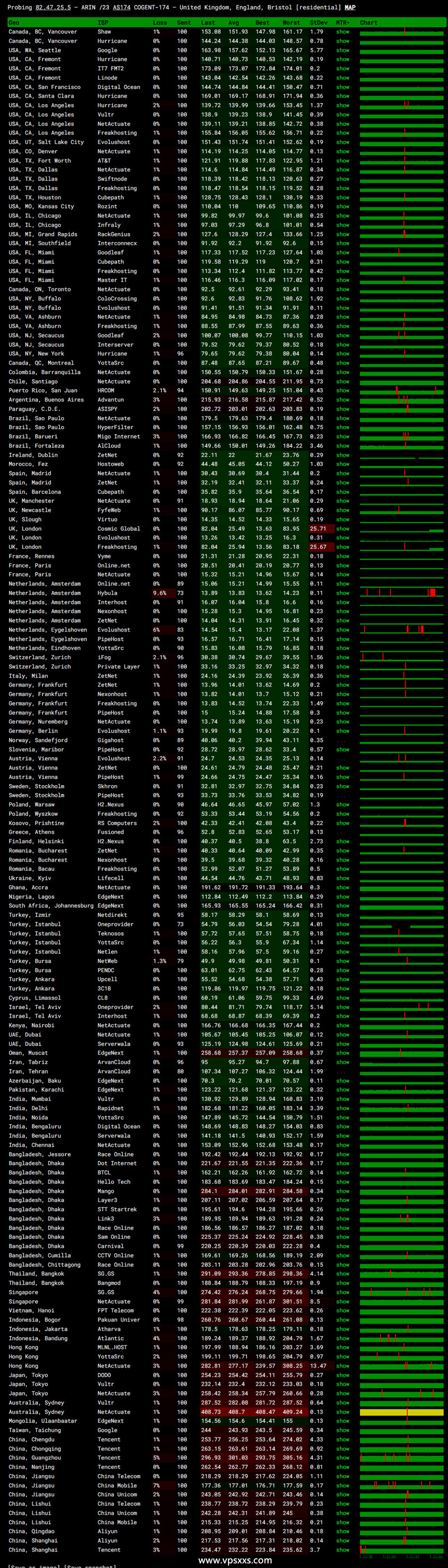This screenshot has width=448, height=1568.
Task: Select the South Africa, Johannesburg geo cell
Action: 51,906
